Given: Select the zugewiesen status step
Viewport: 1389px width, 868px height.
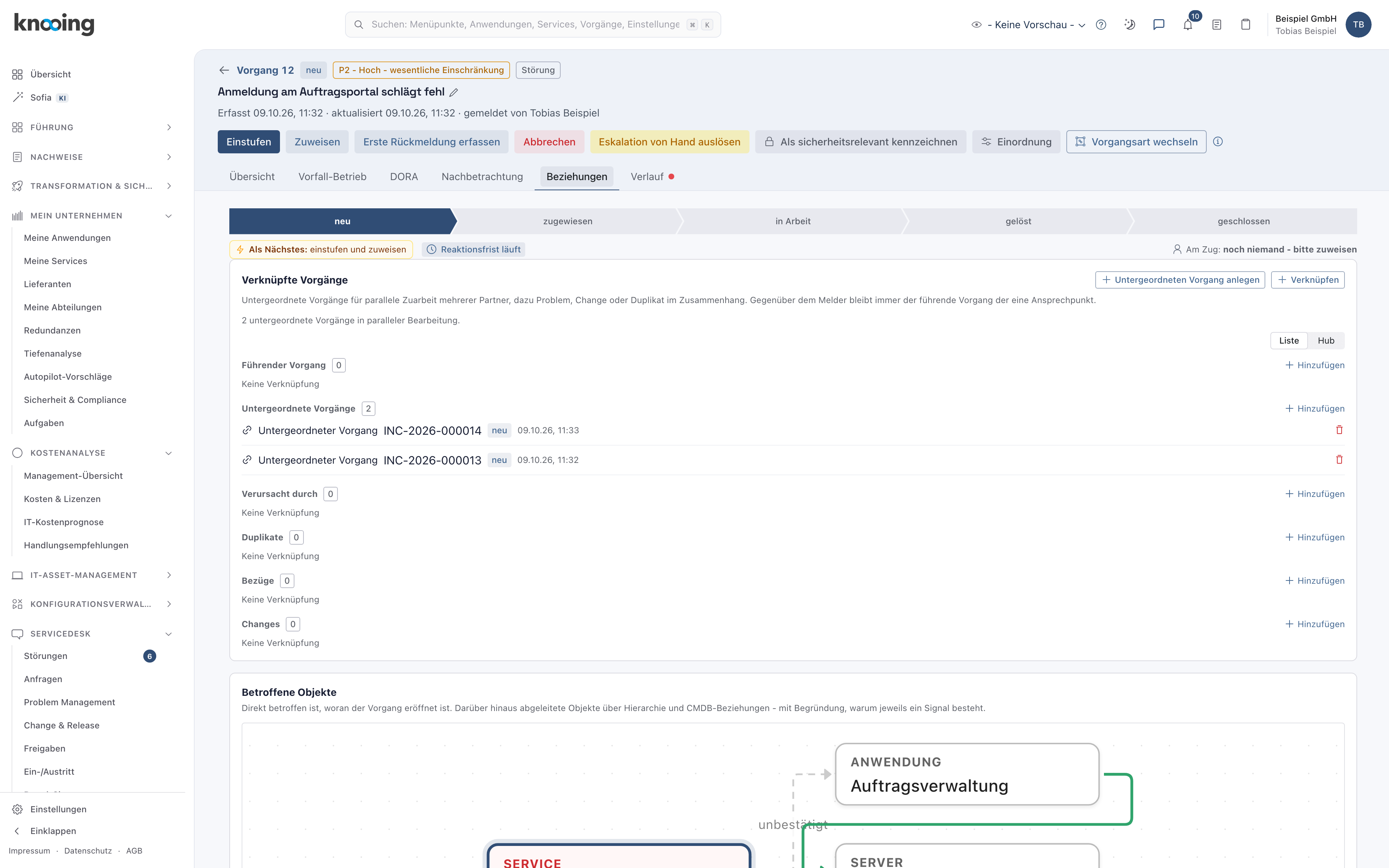Looking at the screenshot, I should click(568, 221).
